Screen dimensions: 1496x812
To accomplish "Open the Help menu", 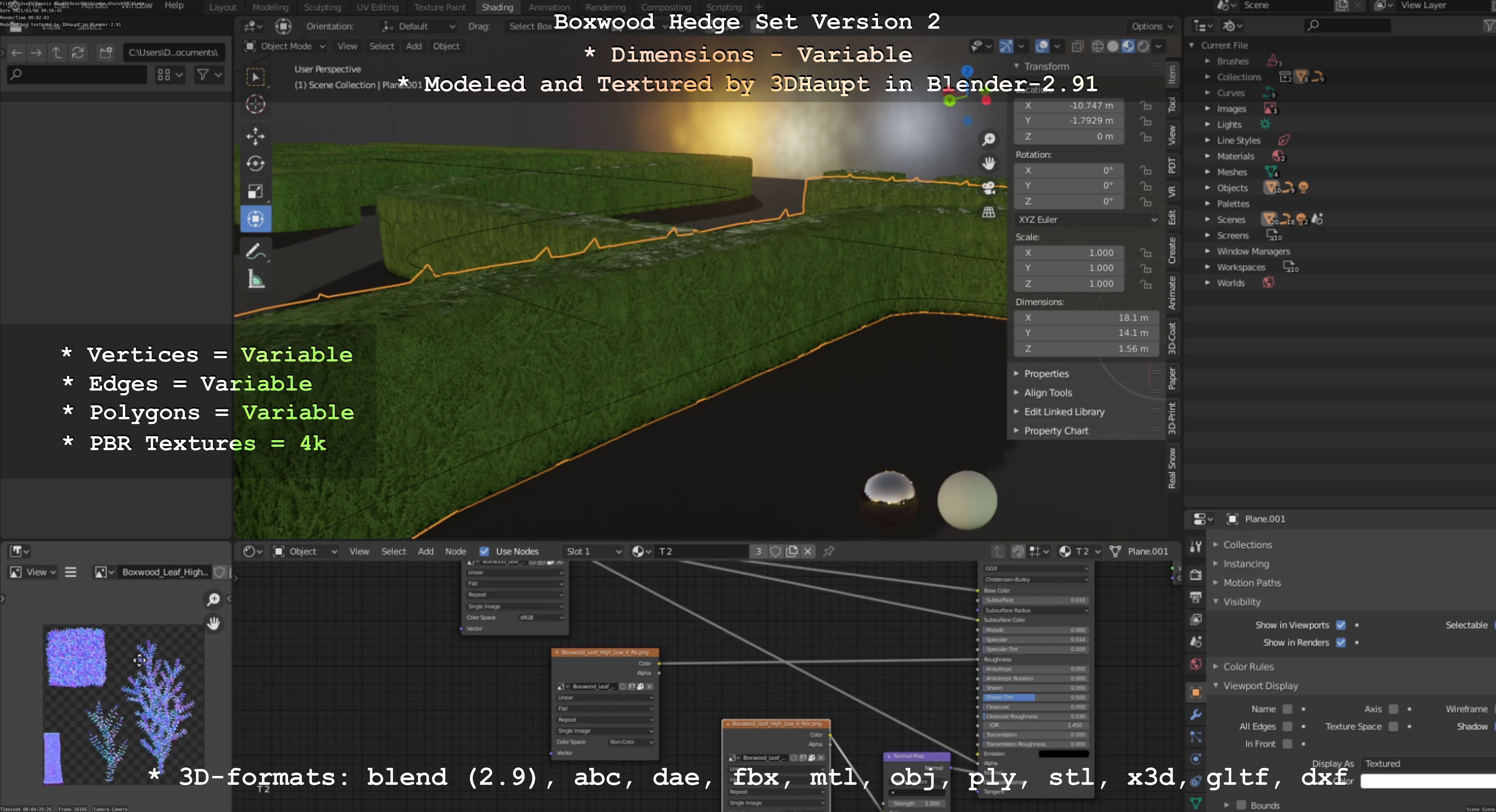I will click(174, 5).
